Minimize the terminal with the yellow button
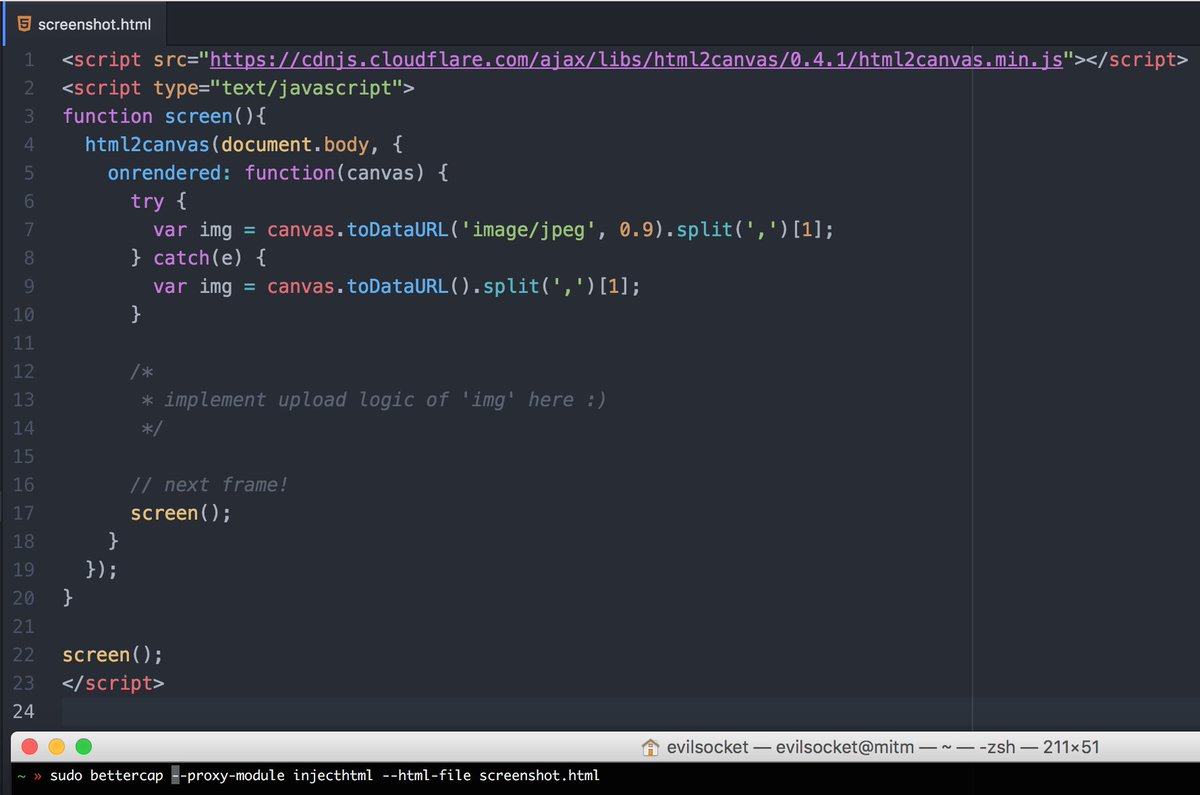Screen dimensions: 1200x795 (56, 746)
